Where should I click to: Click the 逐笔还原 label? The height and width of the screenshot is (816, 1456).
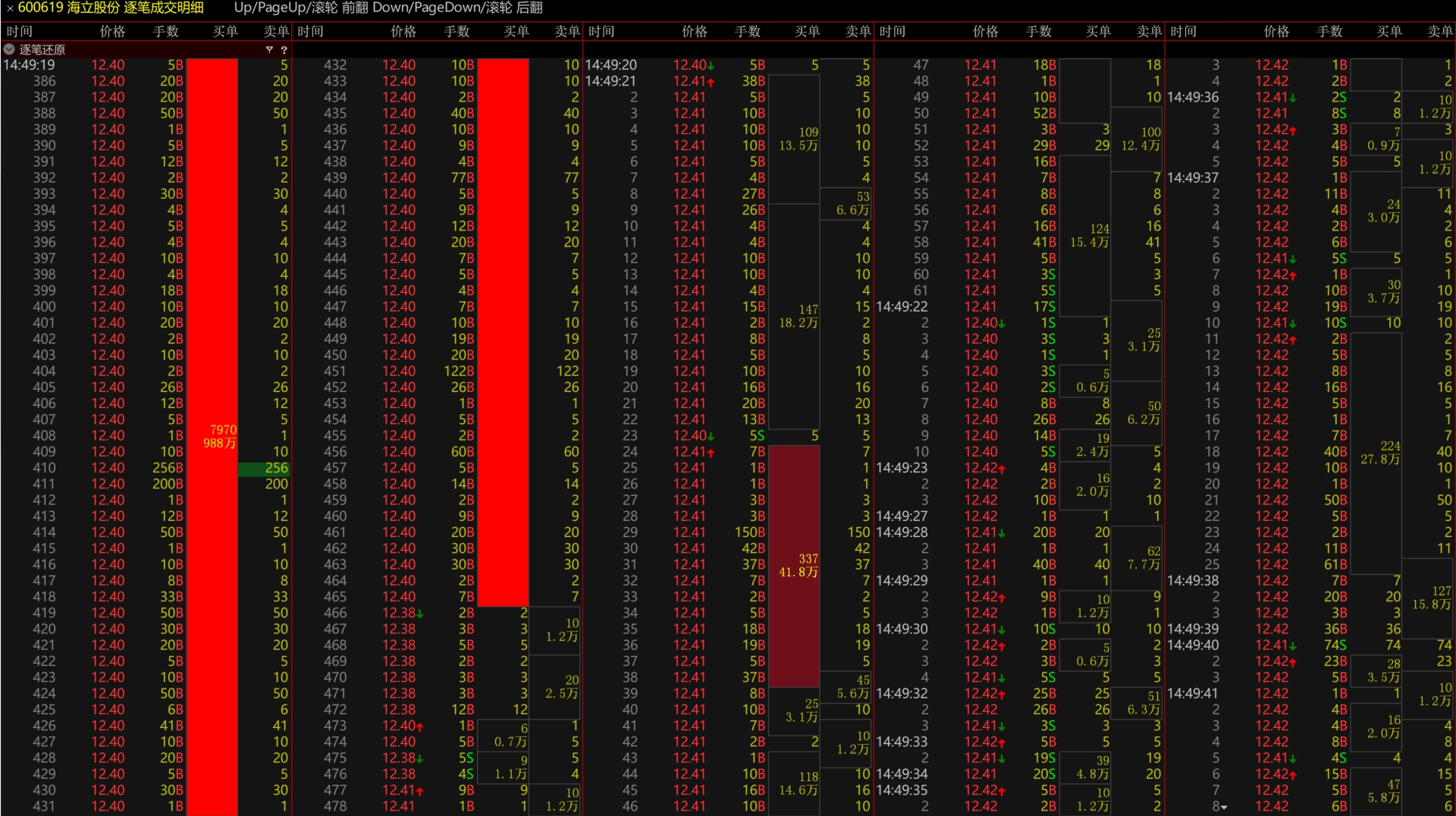click(42, 49)
